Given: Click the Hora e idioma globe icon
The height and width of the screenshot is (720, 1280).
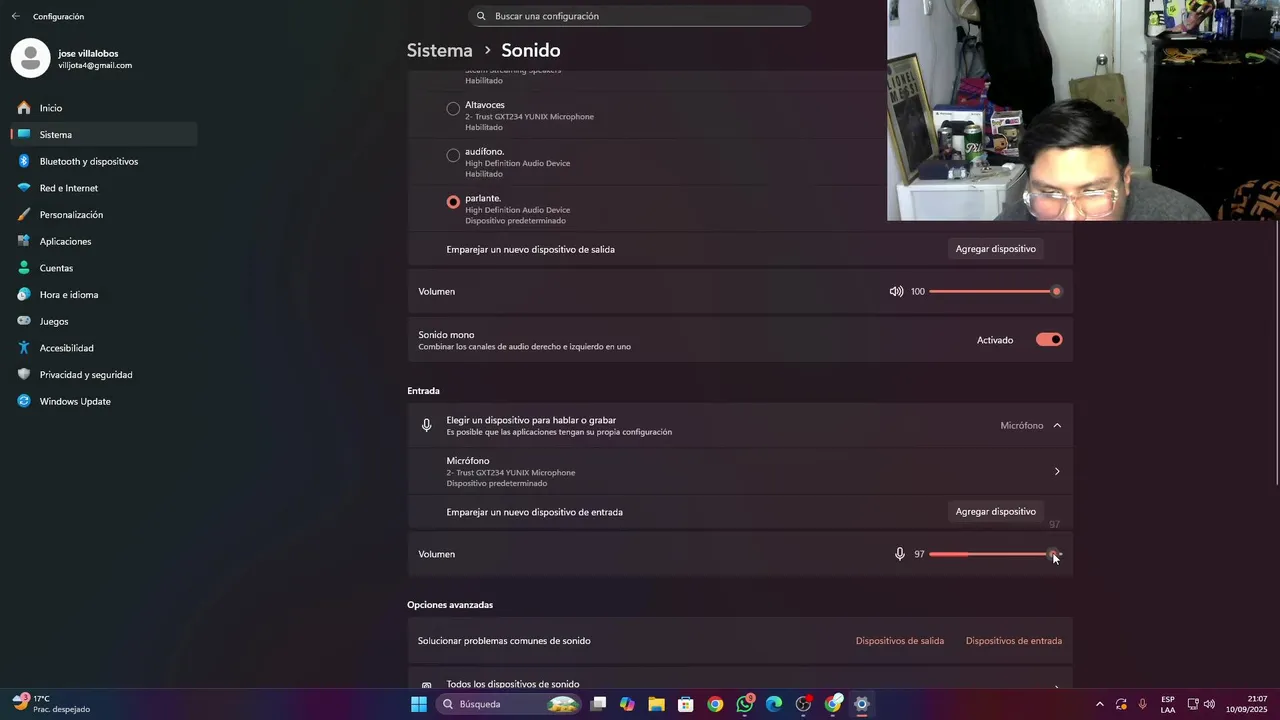Looking at the screenshot, I should (23, 295).
